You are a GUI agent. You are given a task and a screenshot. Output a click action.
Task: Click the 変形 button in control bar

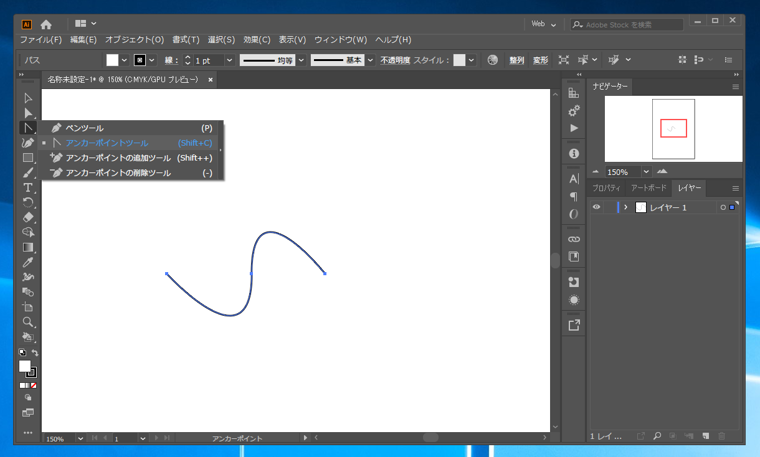[x=540, y=60]
